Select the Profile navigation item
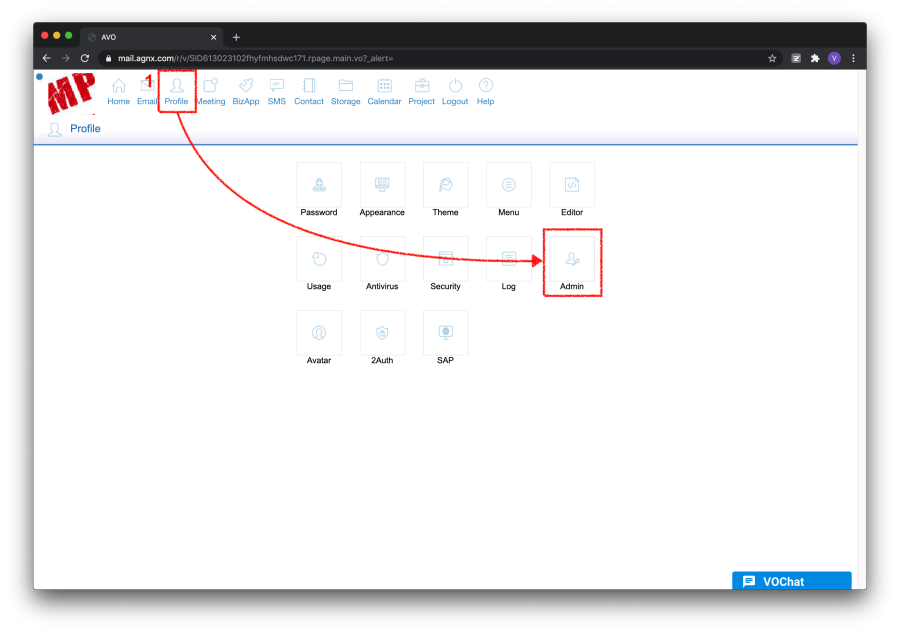The height and width of the screenshot is (633, 900). pos(176,90)
